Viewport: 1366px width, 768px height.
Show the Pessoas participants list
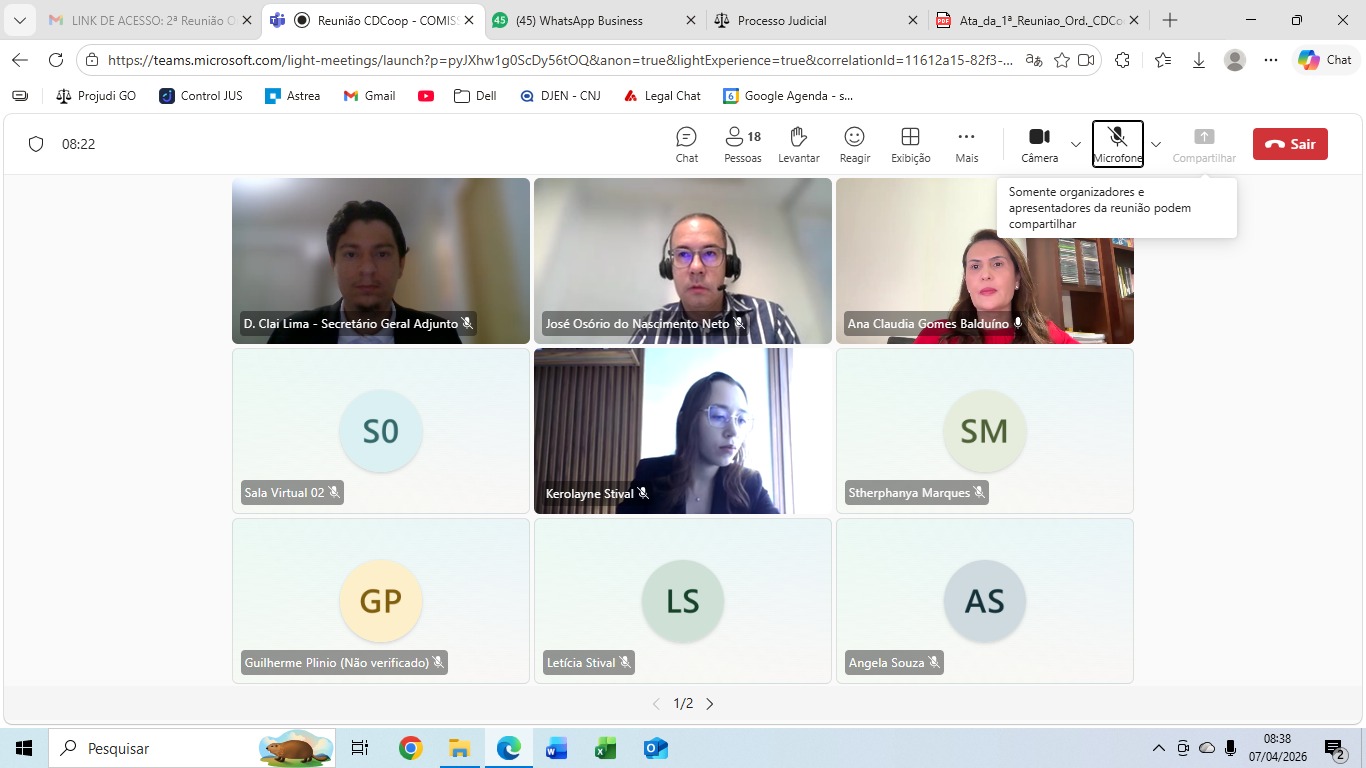point(742,144)
